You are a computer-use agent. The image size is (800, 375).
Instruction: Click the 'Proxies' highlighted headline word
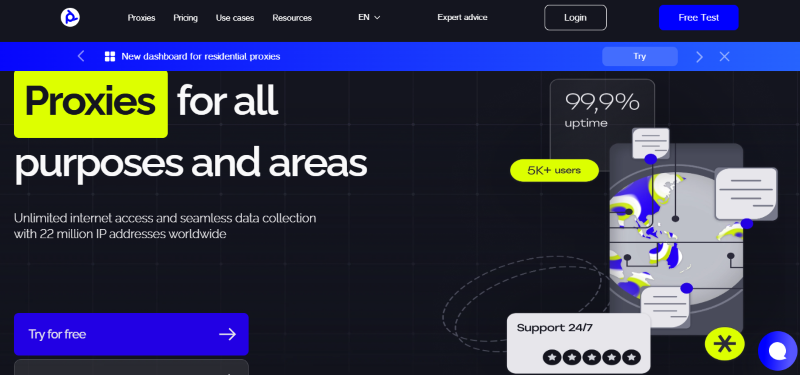point(91,104)
